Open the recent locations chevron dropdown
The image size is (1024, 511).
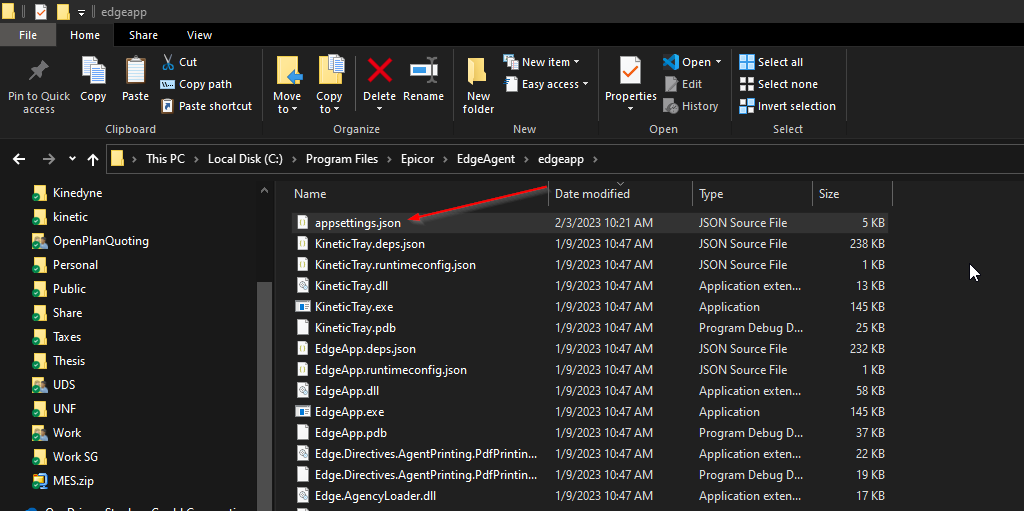(72, 159)
